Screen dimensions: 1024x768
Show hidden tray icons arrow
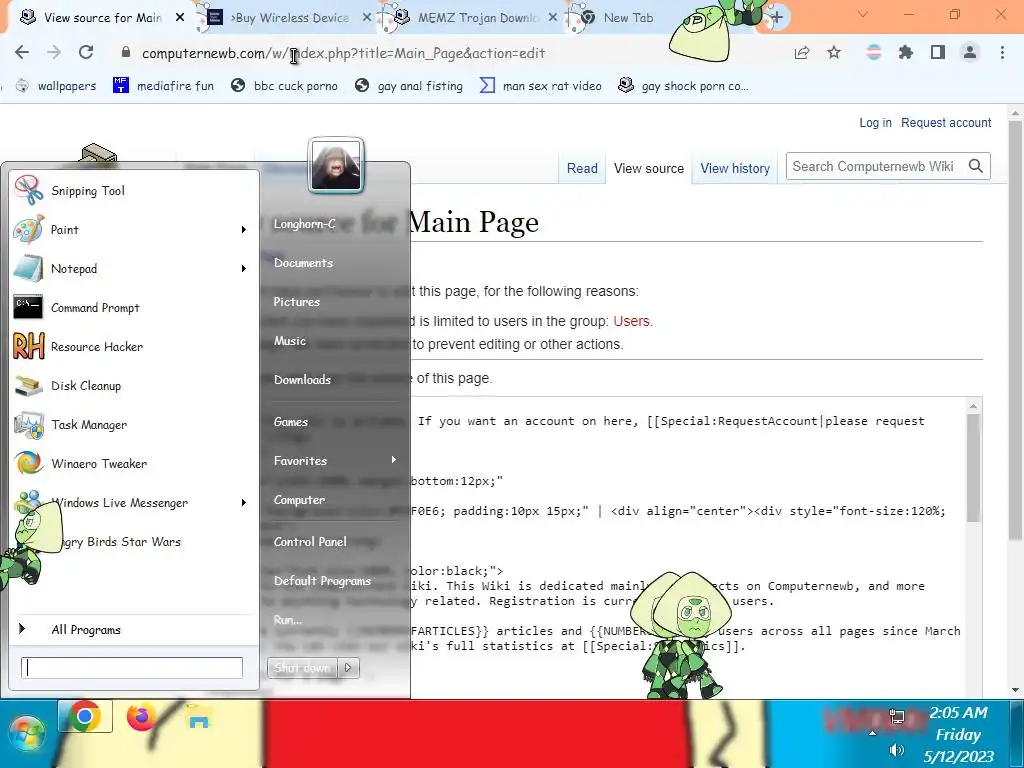[x=872, y=733]
